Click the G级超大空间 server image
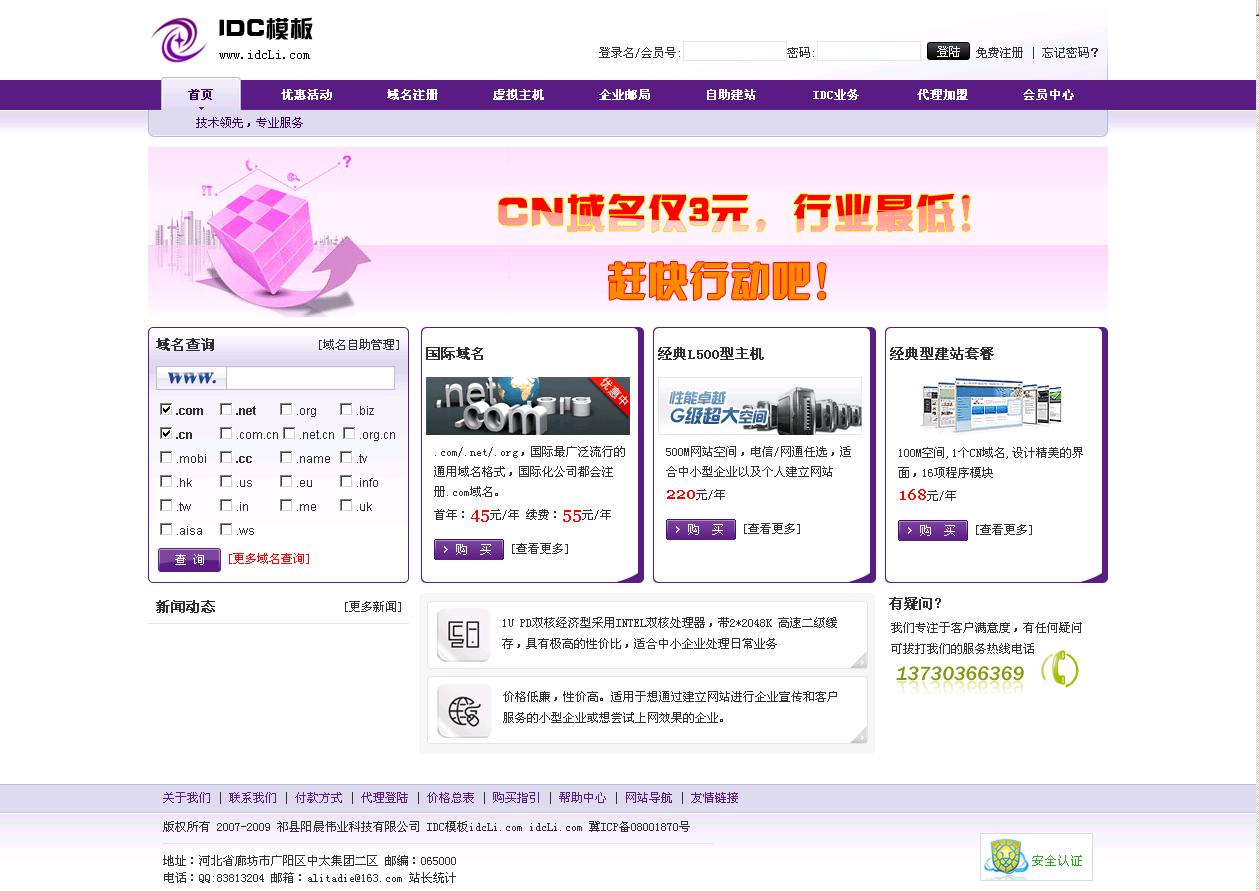The image size is (1259, 891). click(x=761, y=404)
